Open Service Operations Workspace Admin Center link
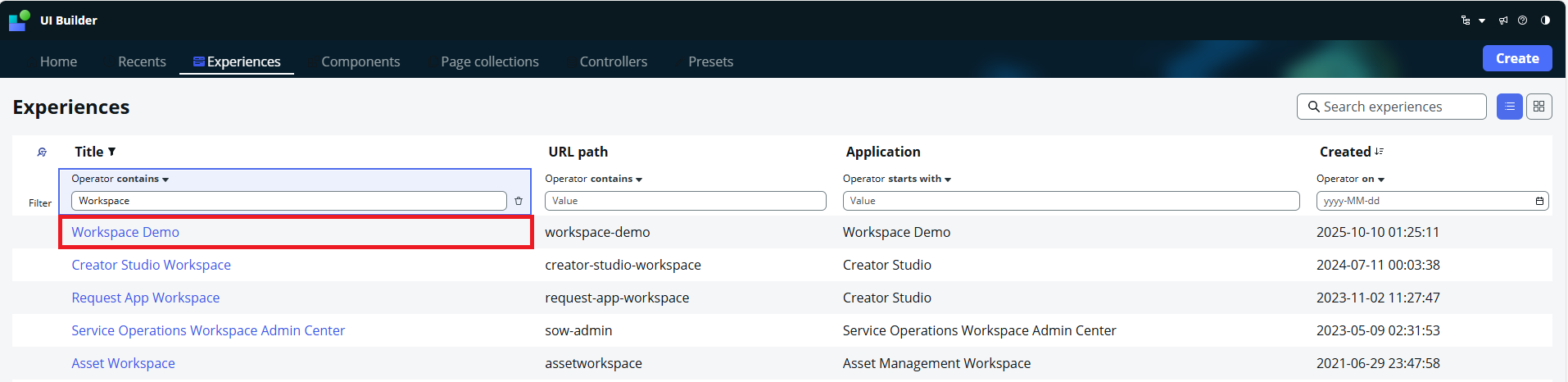Image resolution: width=1568 pixels, height=382 pixels. pos(208,330)
